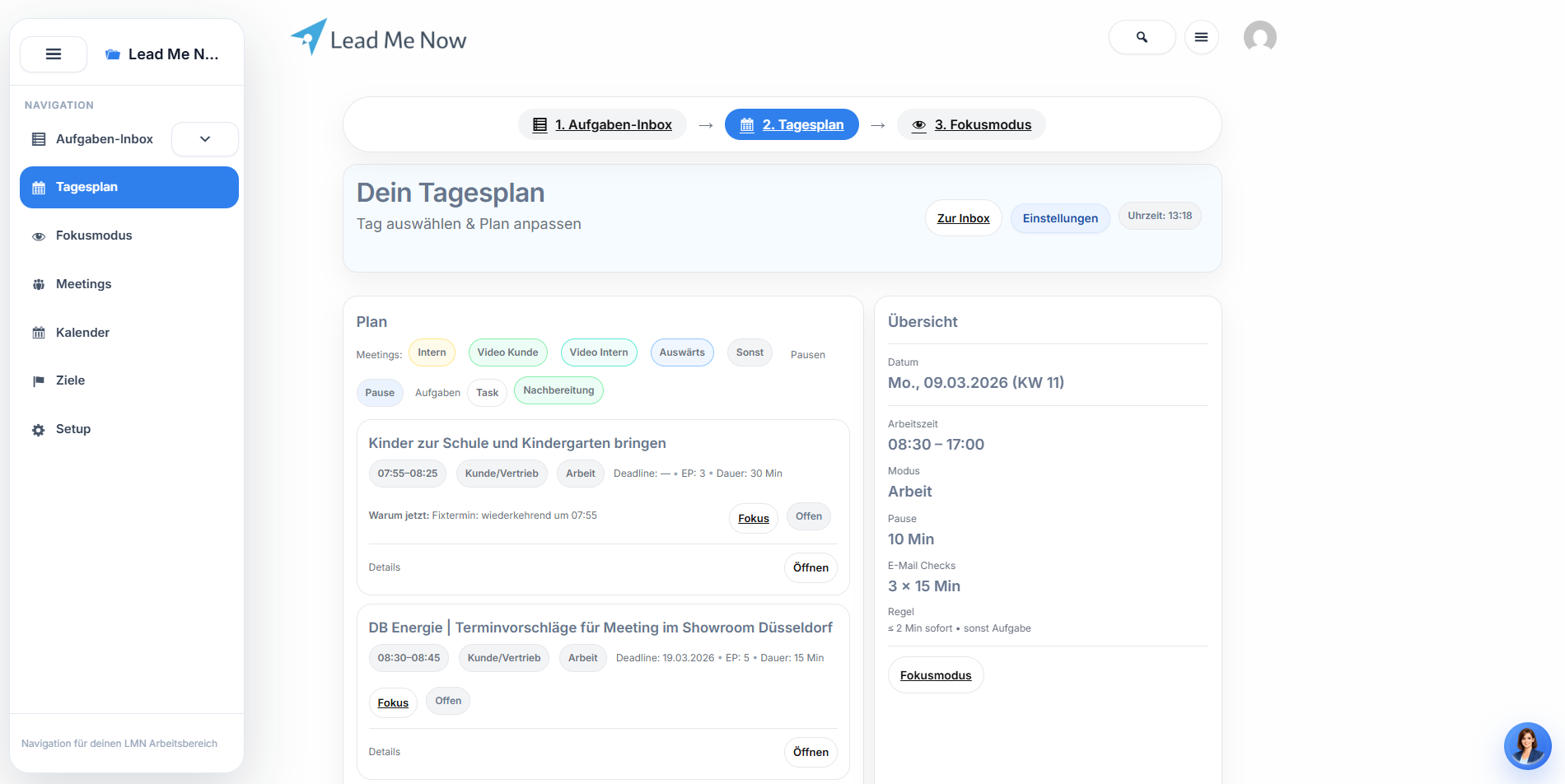
Task: Click the user profile avatar
Action: (1259, 36)
